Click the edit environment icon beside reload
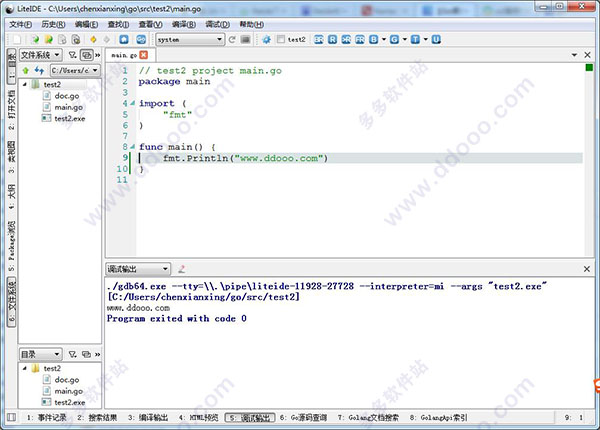 (246, 39)
